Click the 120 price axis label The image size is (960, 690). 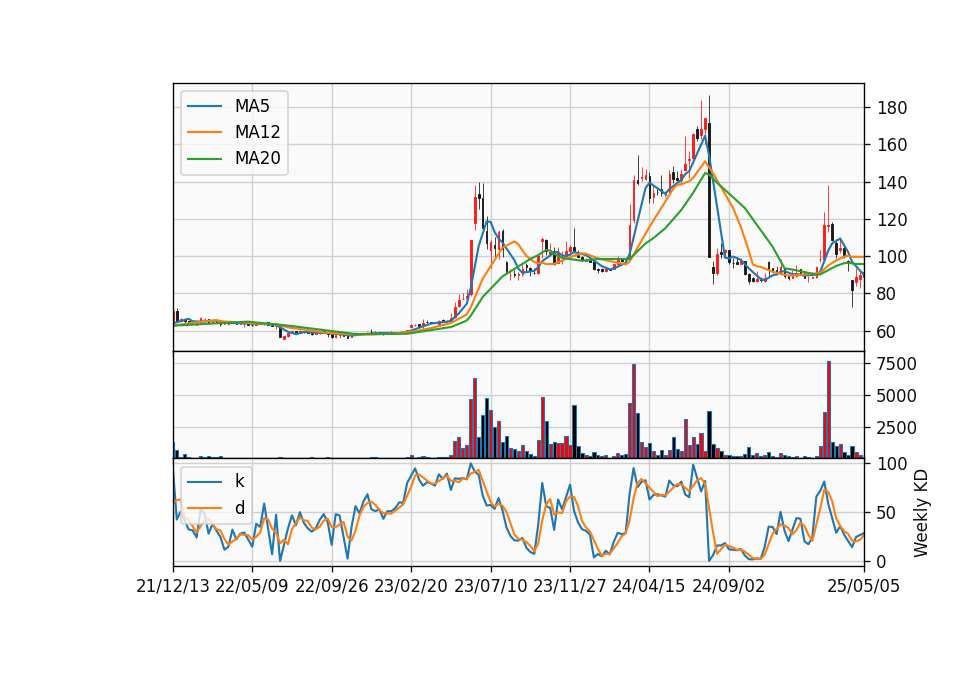pyautogui.click(x=892, y=220)
